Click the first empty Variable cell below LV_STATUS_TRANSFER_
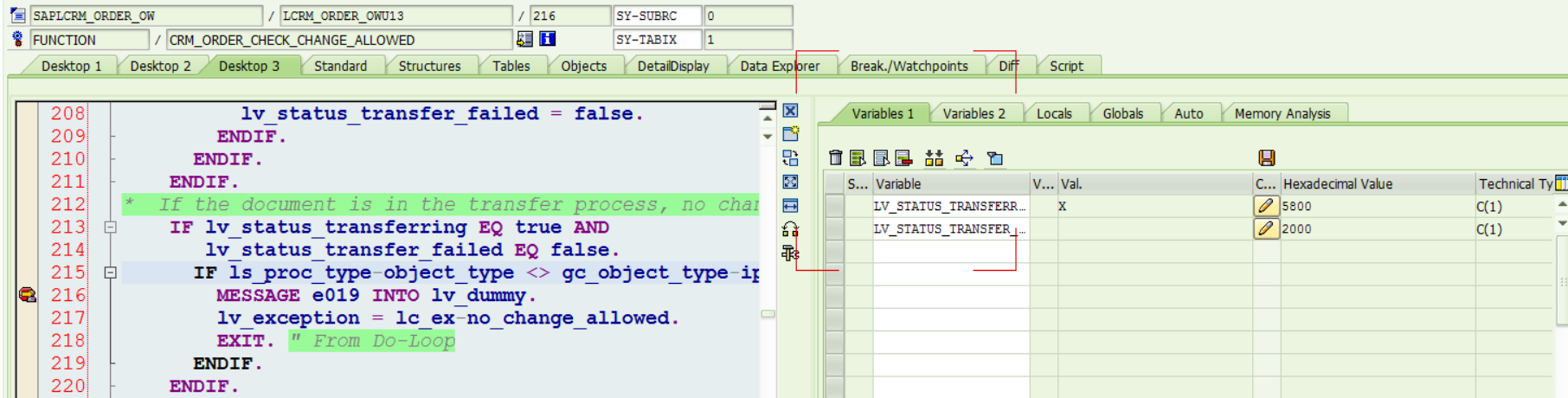 [x=950, y=251]
